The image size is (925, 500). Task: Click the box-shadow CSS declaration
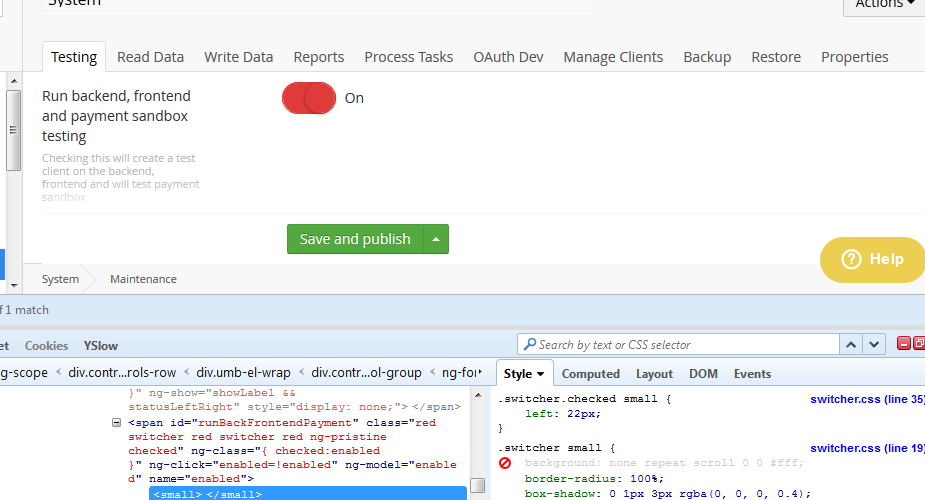(668, 494)
